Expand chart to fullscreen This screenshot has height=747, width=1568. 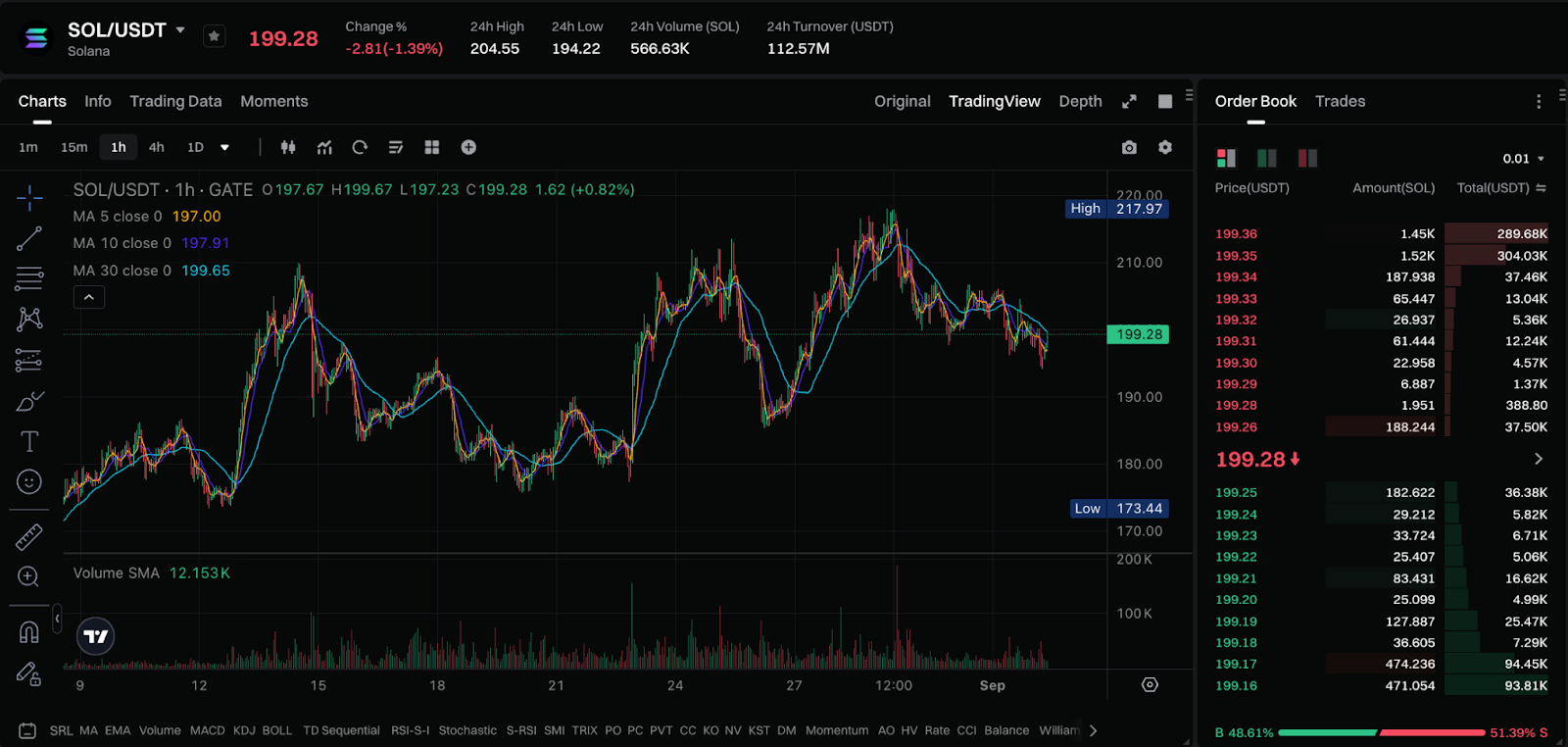click(1129, 101)
